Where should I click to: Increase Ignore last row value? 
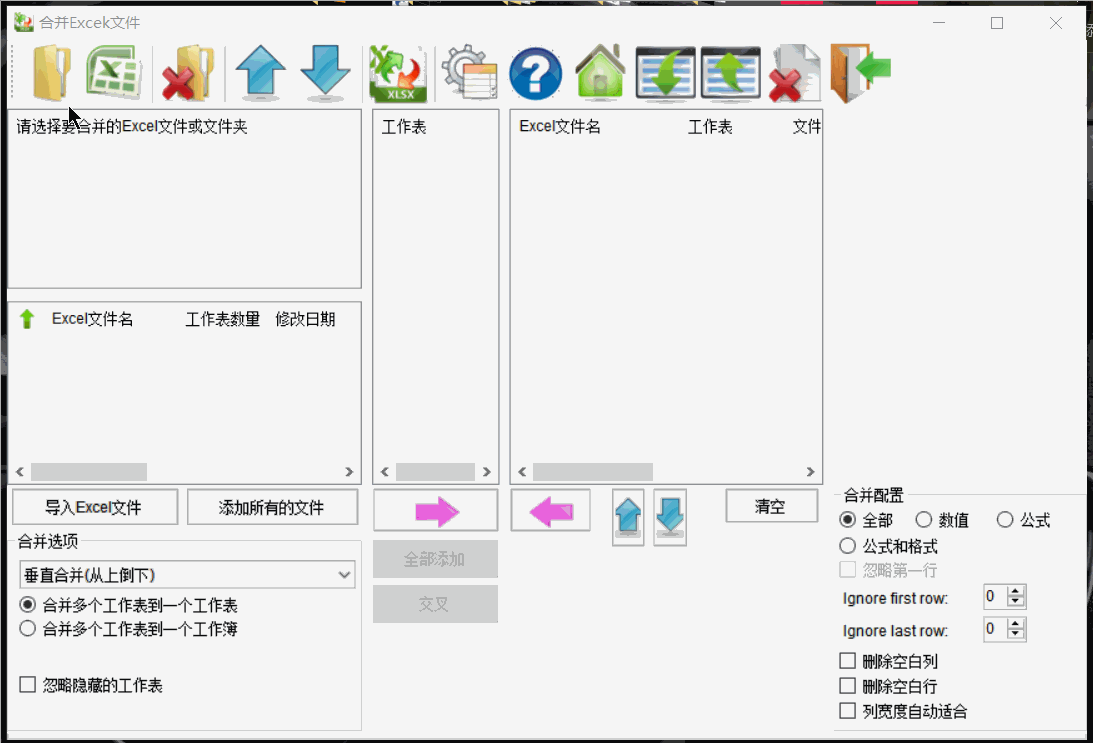(1016, 625)
